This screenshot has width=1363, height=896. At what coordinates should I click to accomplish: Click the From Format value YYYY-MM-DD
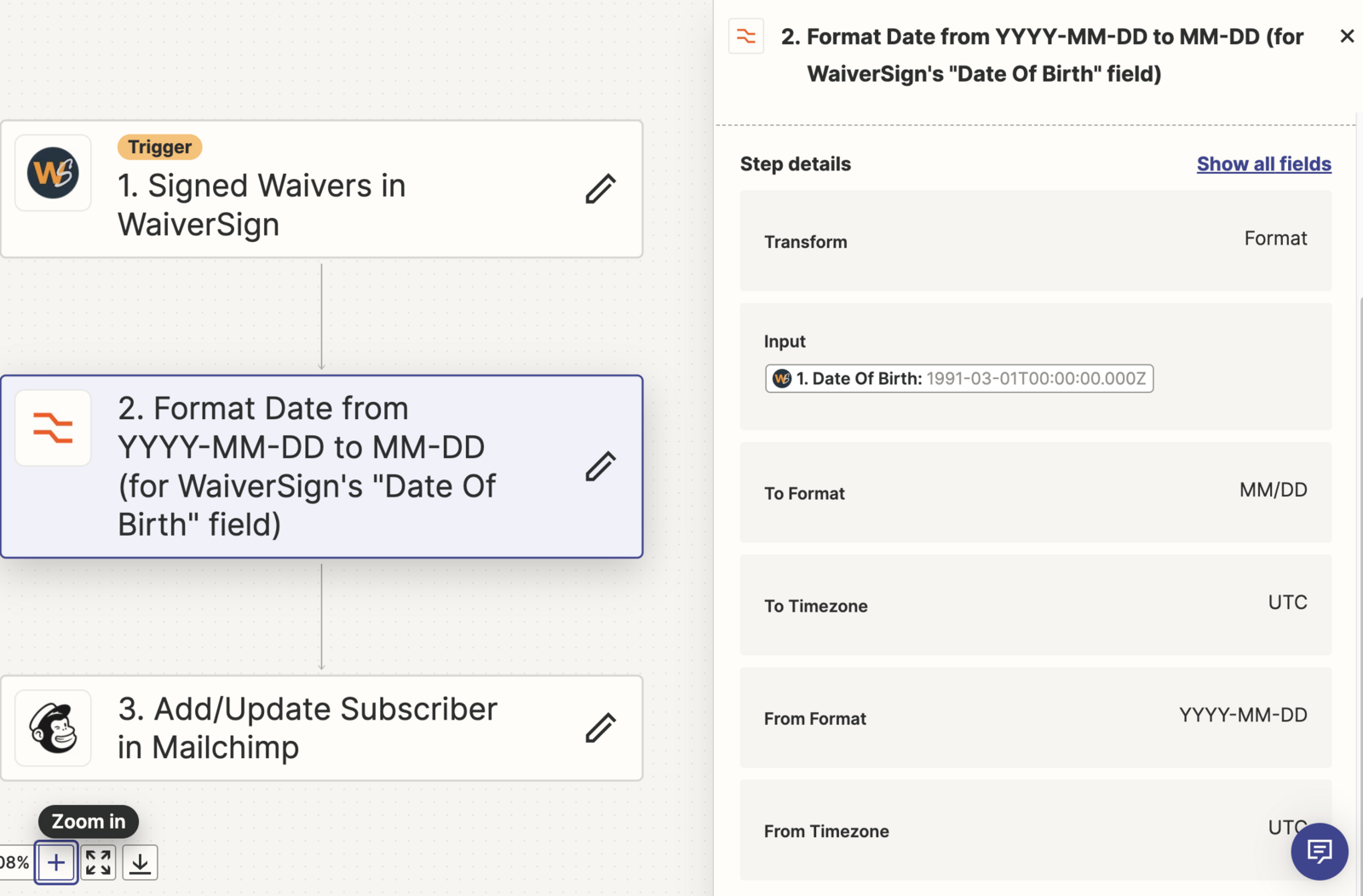click(x=1243, y=715)
